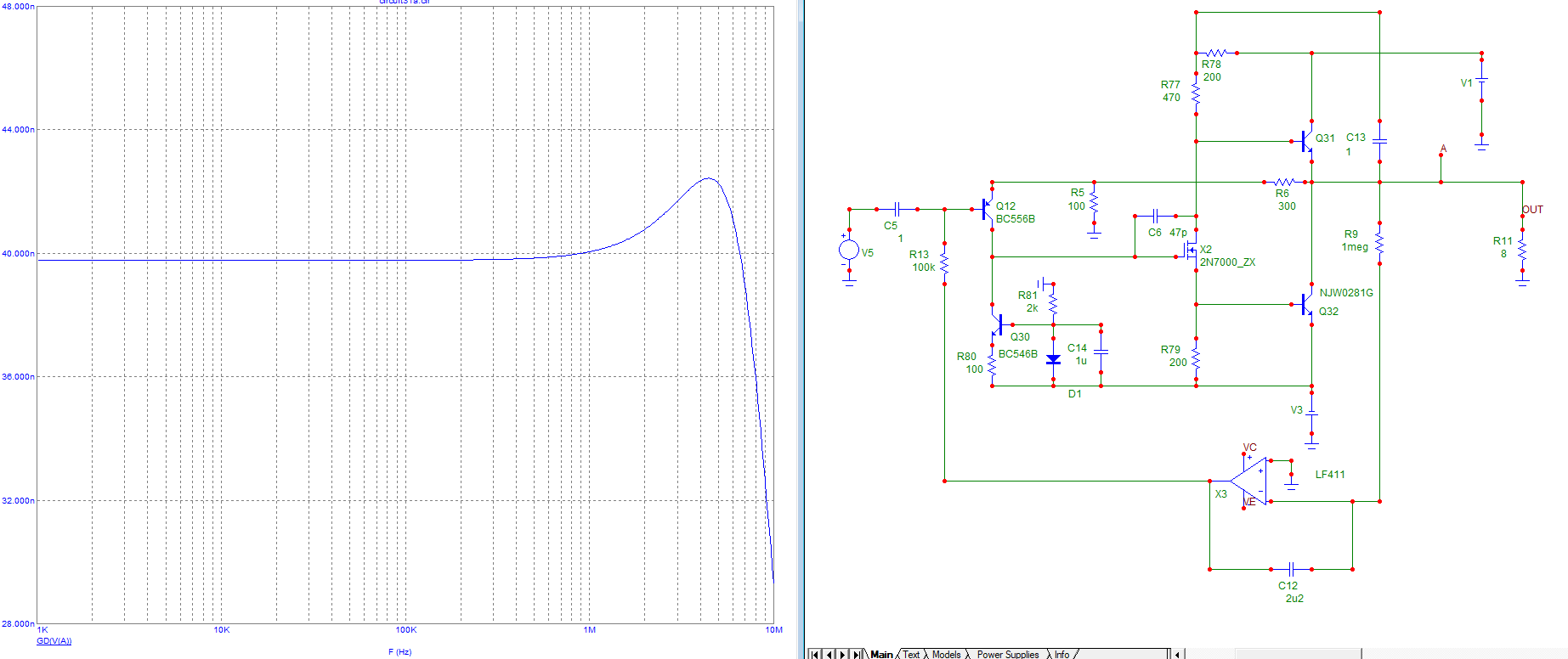This screenshot has height=659, width=1568.
Task: Open the Models tab
Action: (946, 654)
